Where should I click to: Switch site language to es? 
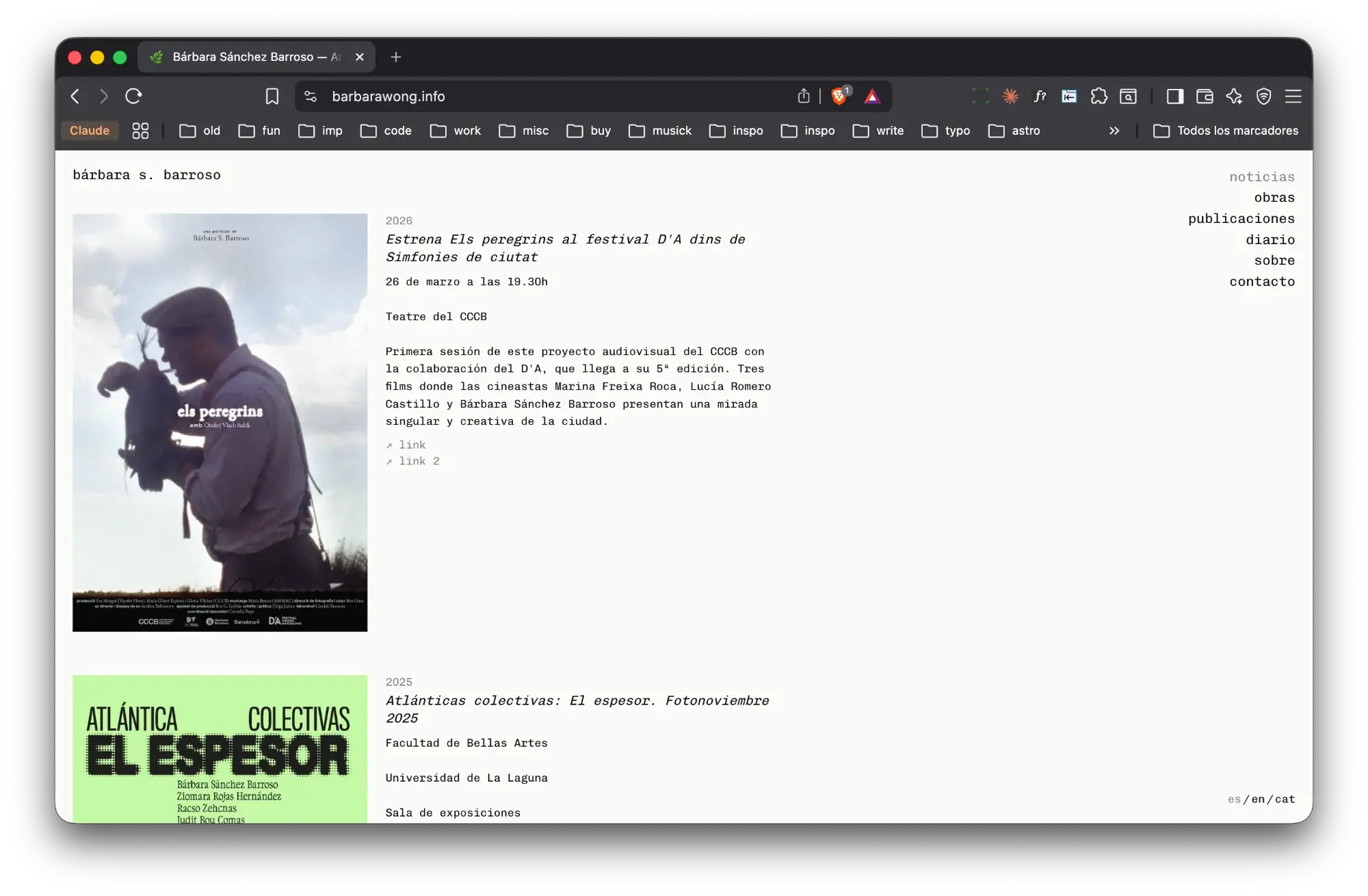click(x=1234, y=800)
